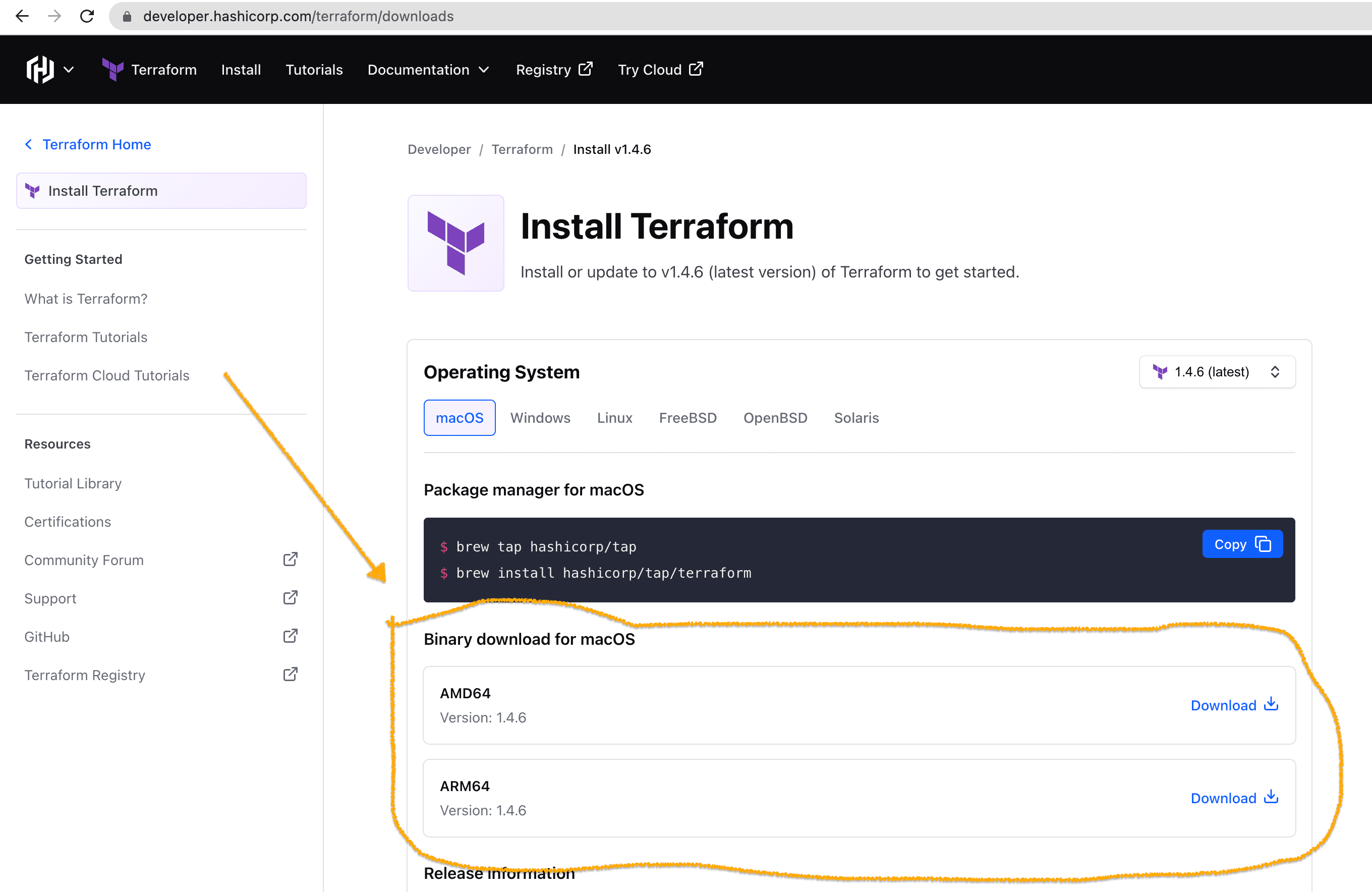Screen dimensions: 1372x892
Task: Open Tutorials in top navigation
Action: click(314, 70)
